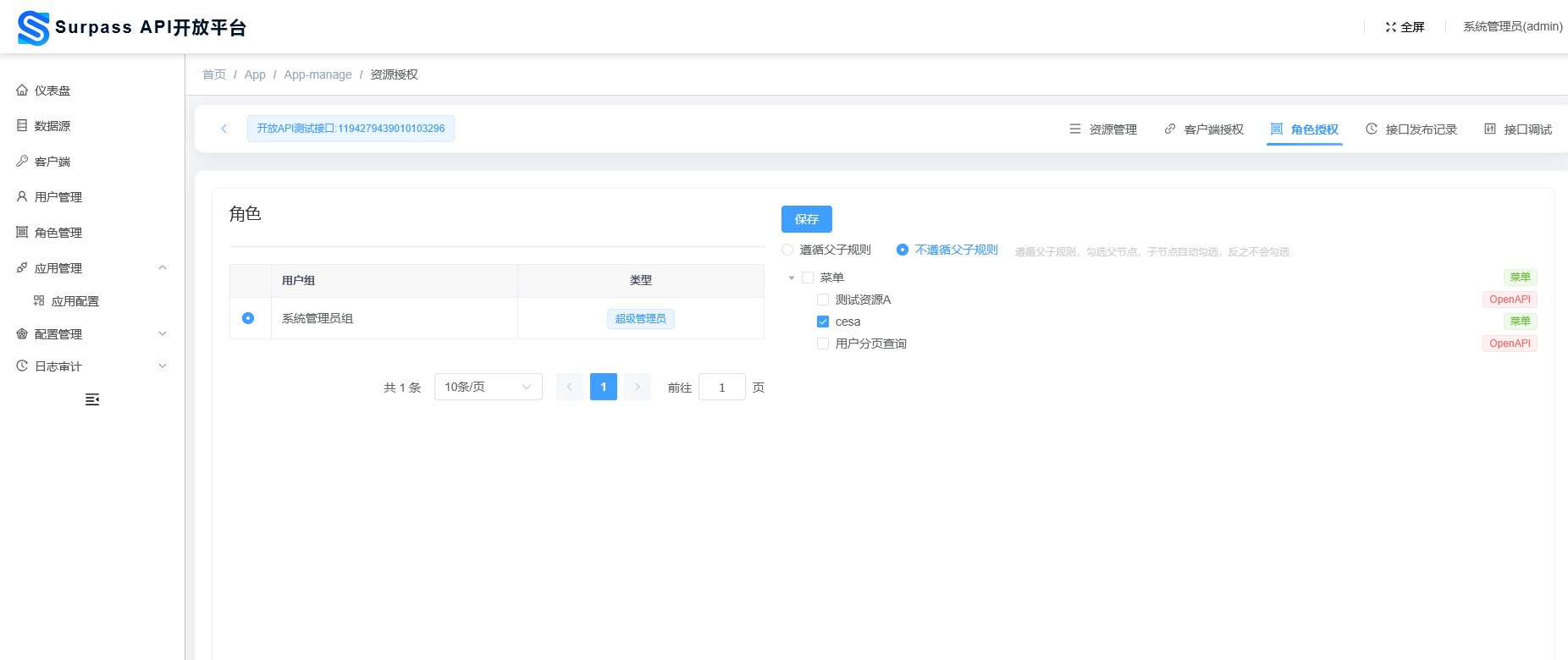
Task: Open the 接口调试 tab
Action: [1518, 129]
